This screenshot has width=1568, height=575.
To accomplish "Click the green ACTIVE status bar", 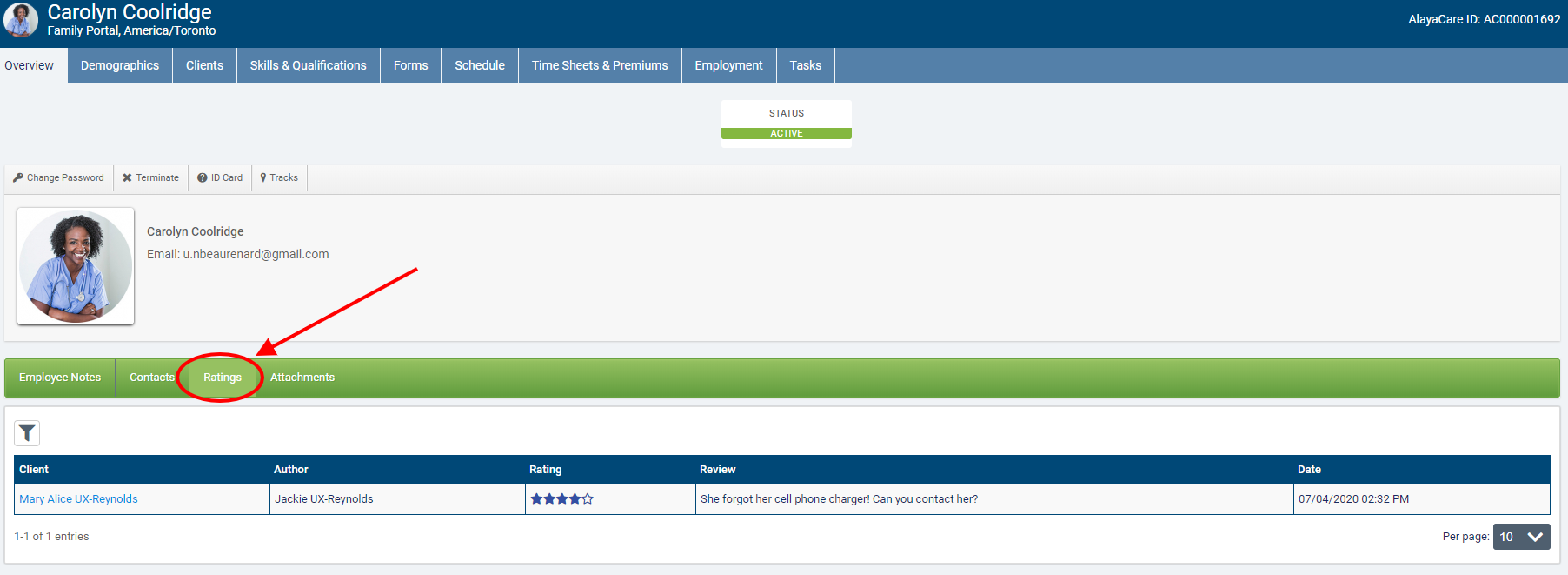I will pos(786,133).
